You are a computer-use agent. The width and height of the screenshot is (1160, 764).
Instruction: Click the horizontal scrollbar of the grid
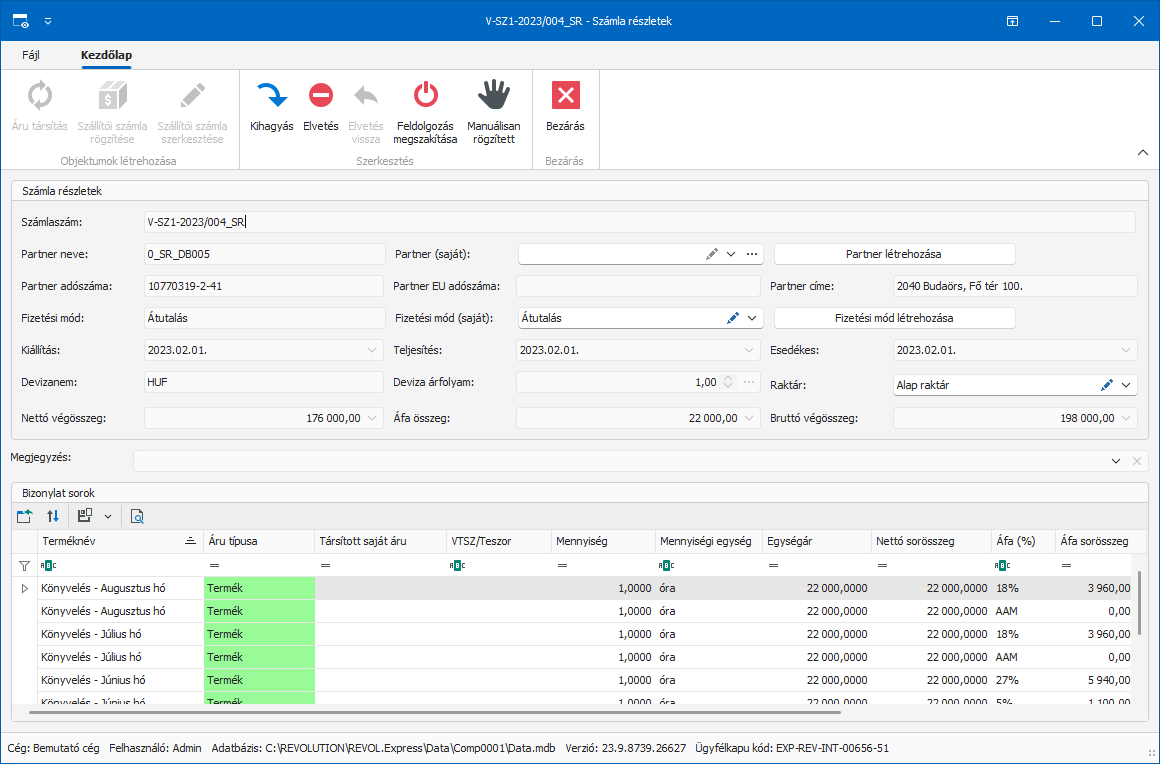point(435,712)
